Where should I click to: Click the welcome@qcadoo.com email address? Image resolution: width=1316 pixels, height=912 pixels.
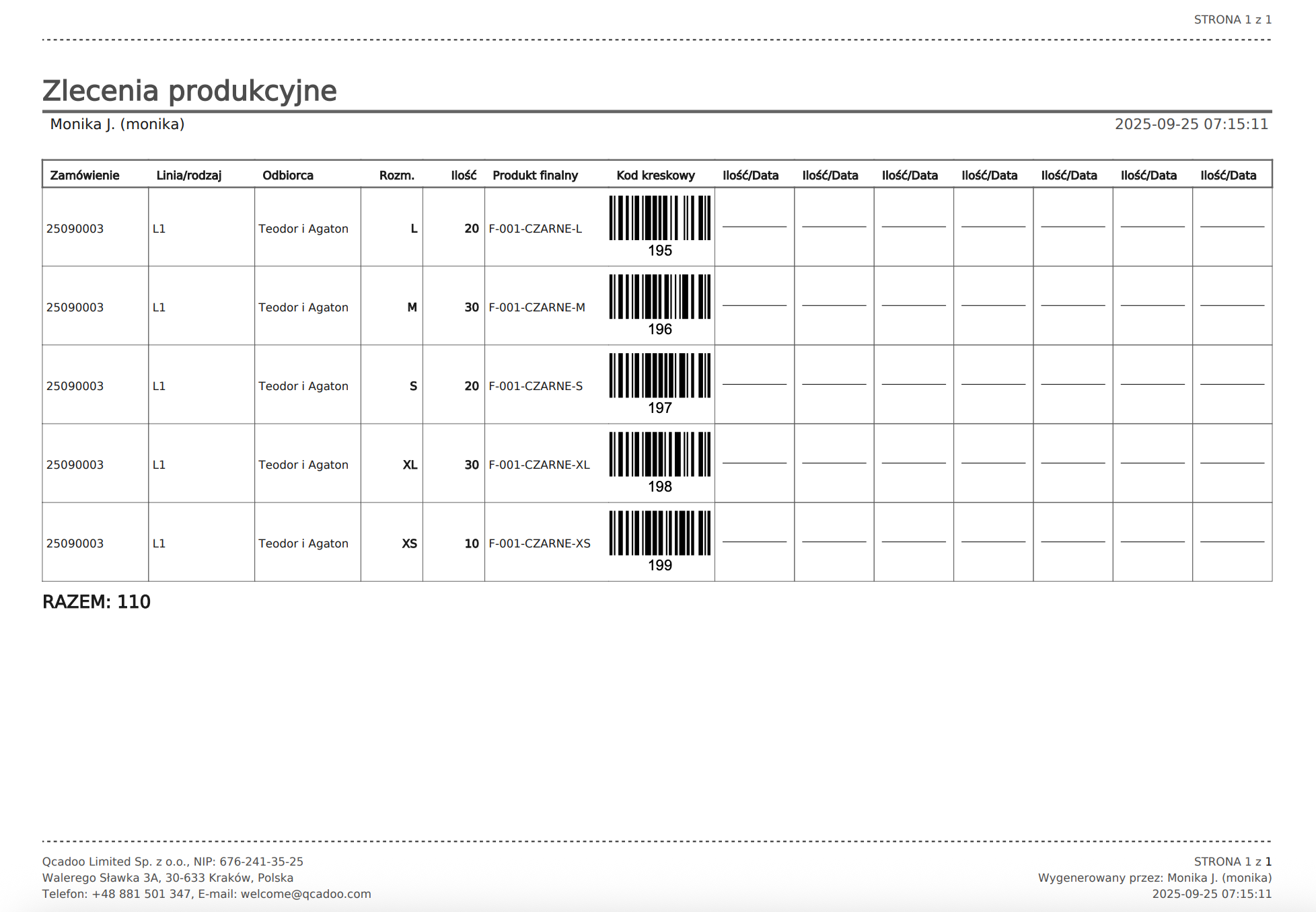(305, 894)
